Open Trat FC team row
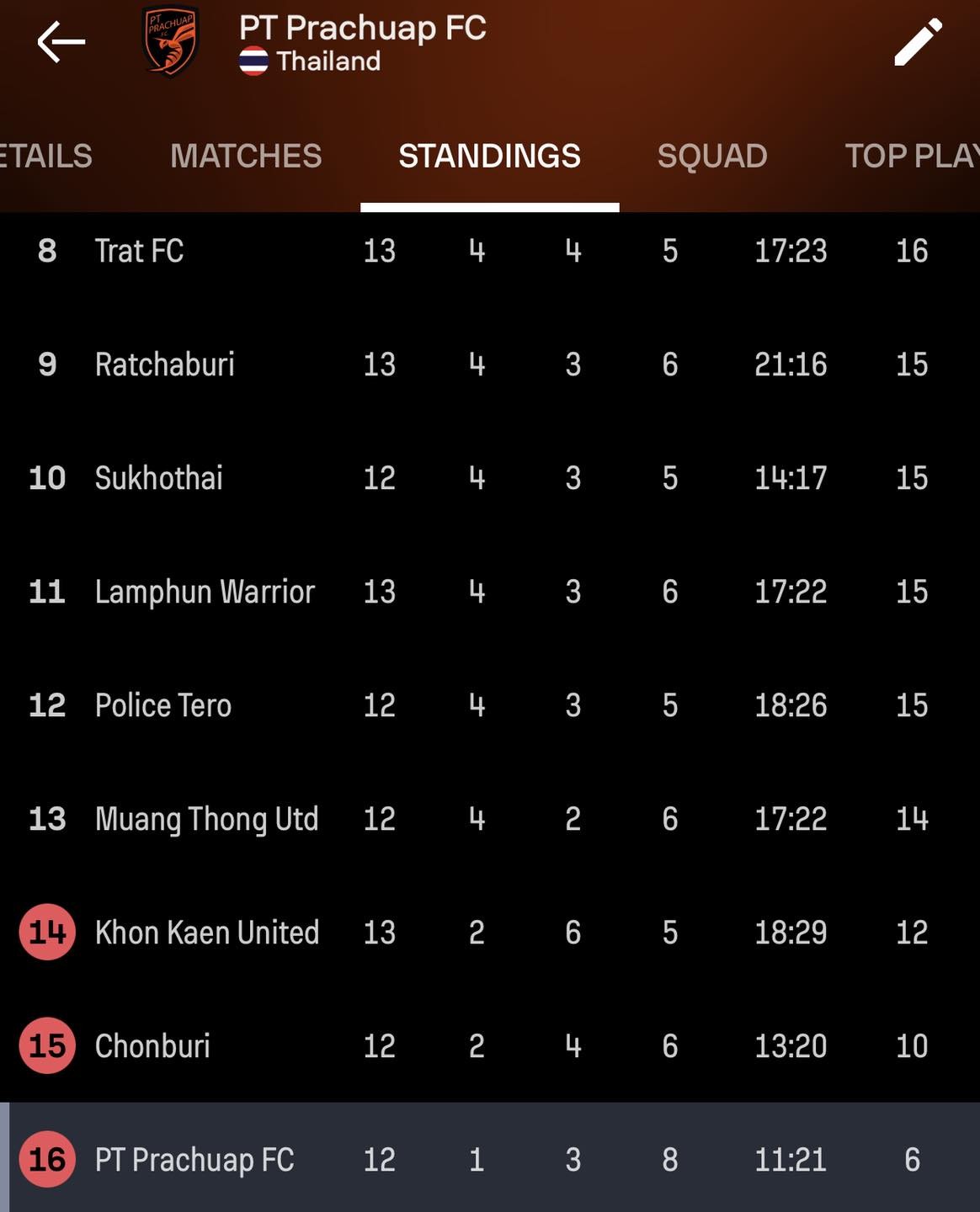The width and height of the screenshot is (980, 1212). 139,251
